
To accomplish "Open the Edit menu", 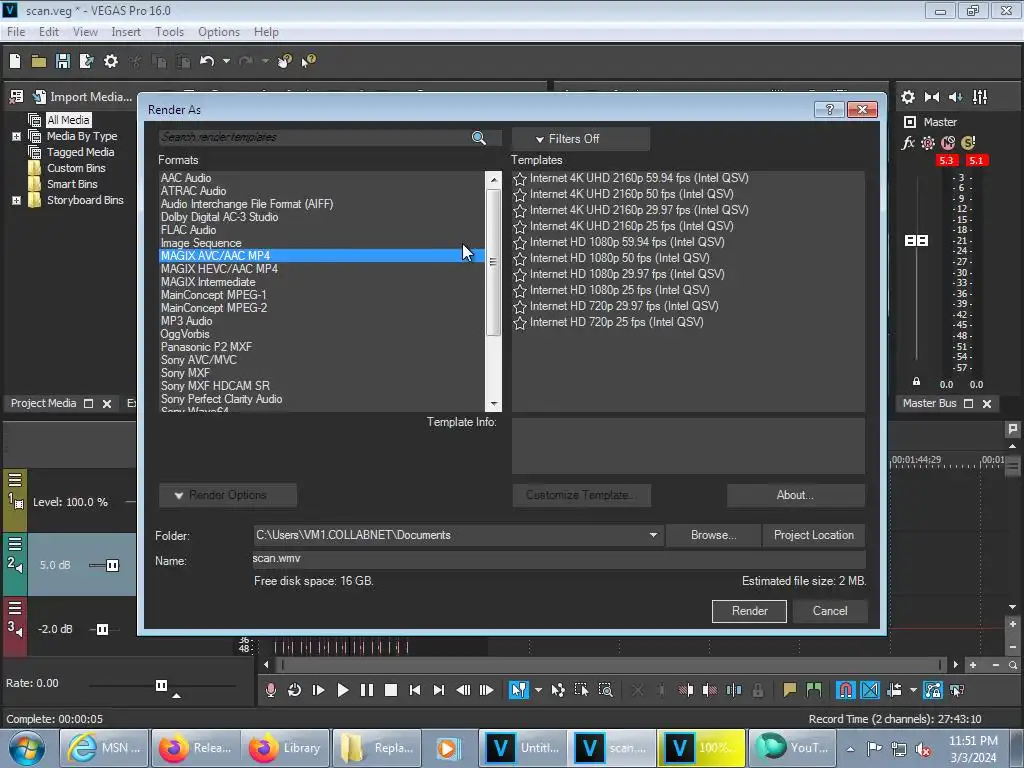I will click(48, 32).
